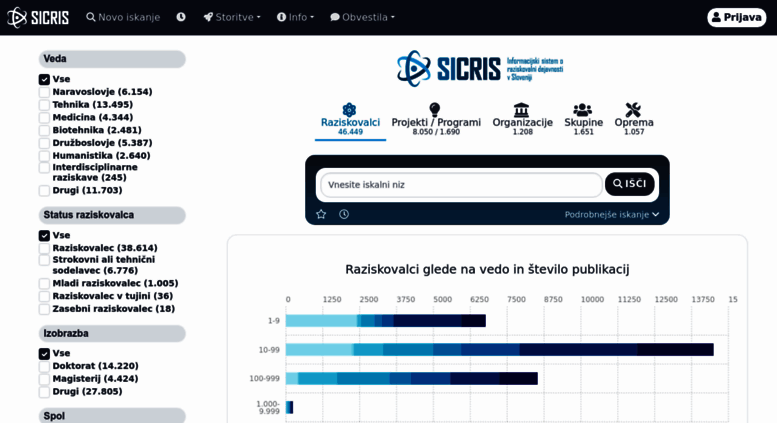
Task: Open the SICRIS logo in navbar
Action: click(38, 17)
